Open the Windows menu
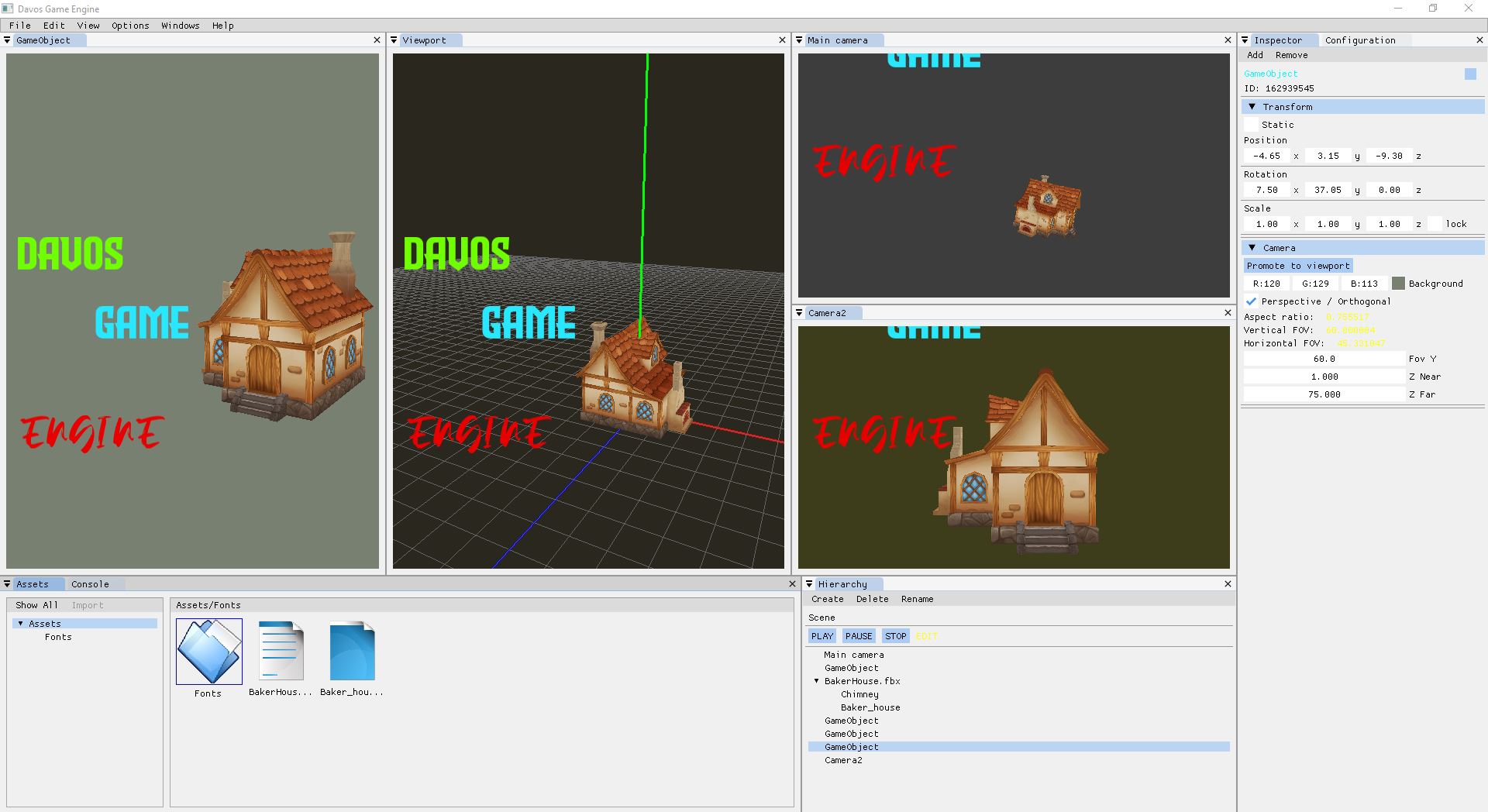 coord(181,26)
